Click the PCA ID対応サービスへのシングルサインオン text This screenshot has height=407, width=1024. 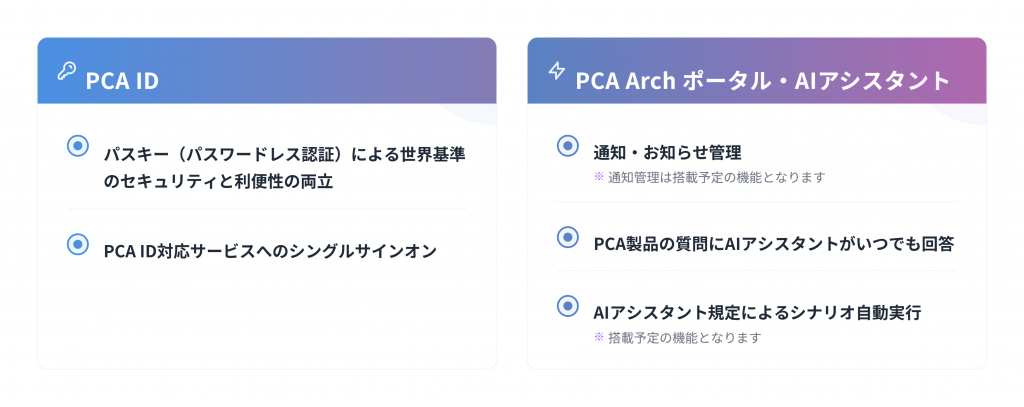(270, 251)
